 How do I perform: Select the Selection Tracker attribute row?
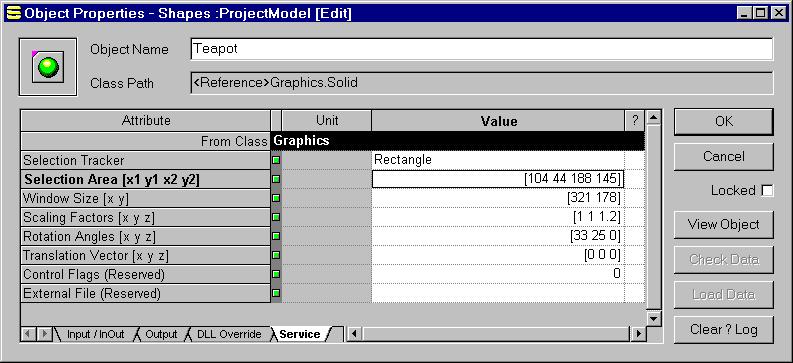[146, 160]
